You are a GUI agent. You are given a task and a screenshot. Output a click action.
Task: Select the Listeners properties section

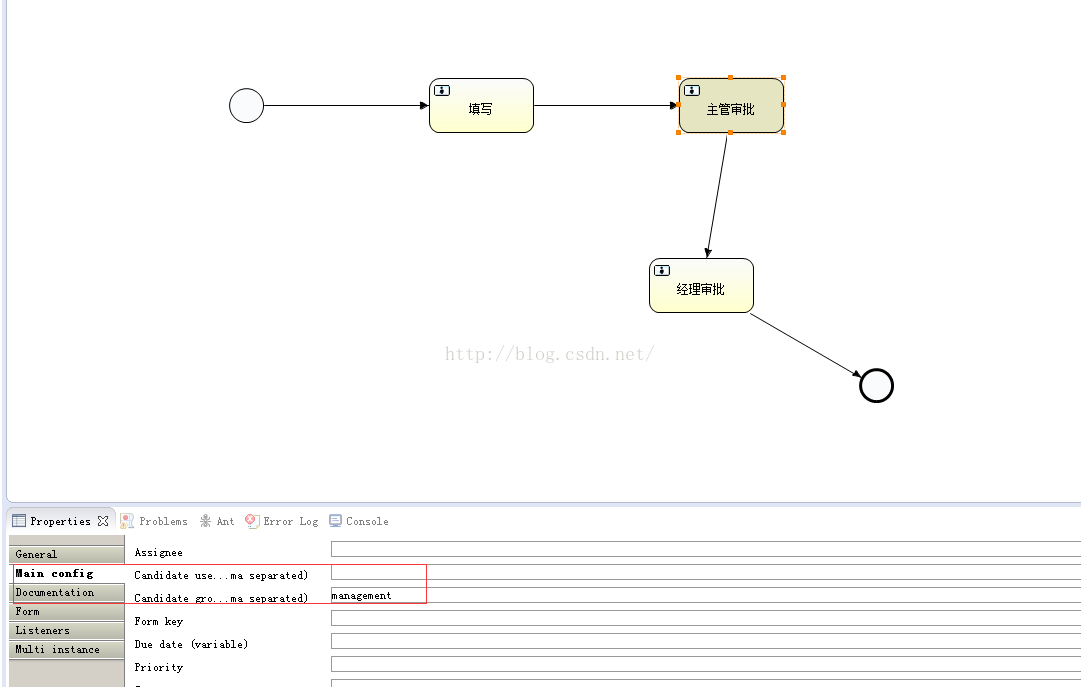click(67, 630)
